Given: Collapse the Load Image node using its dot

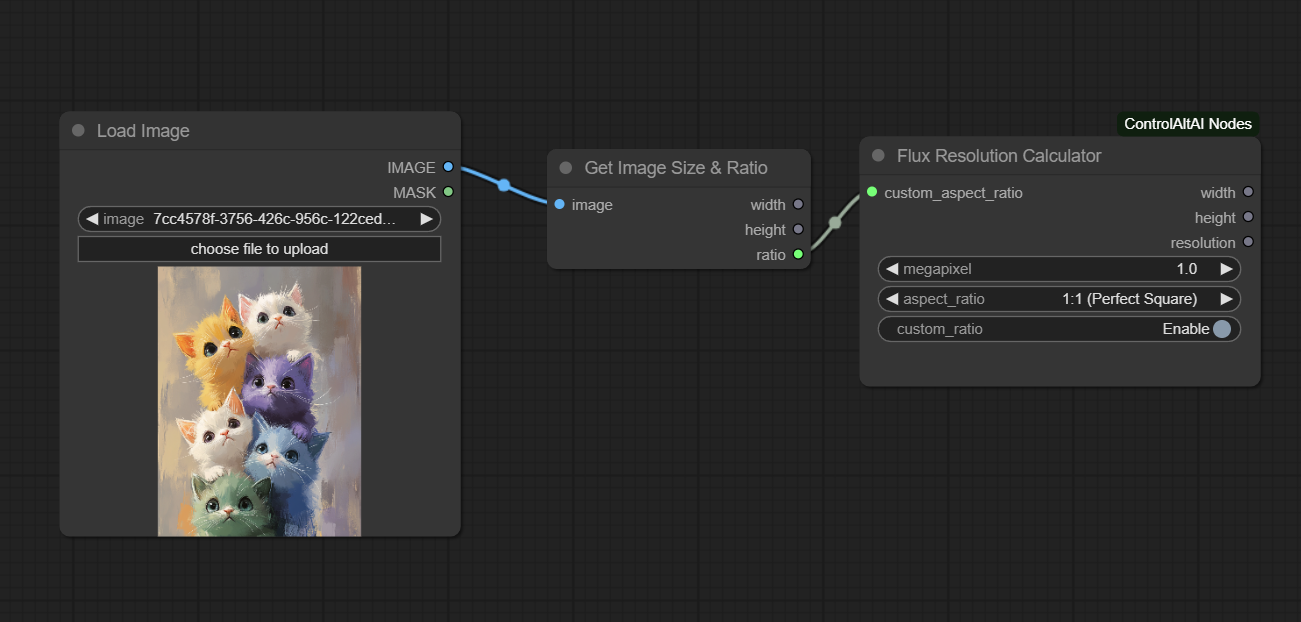Looking at the screenshot, I should (x=79, y=131).
